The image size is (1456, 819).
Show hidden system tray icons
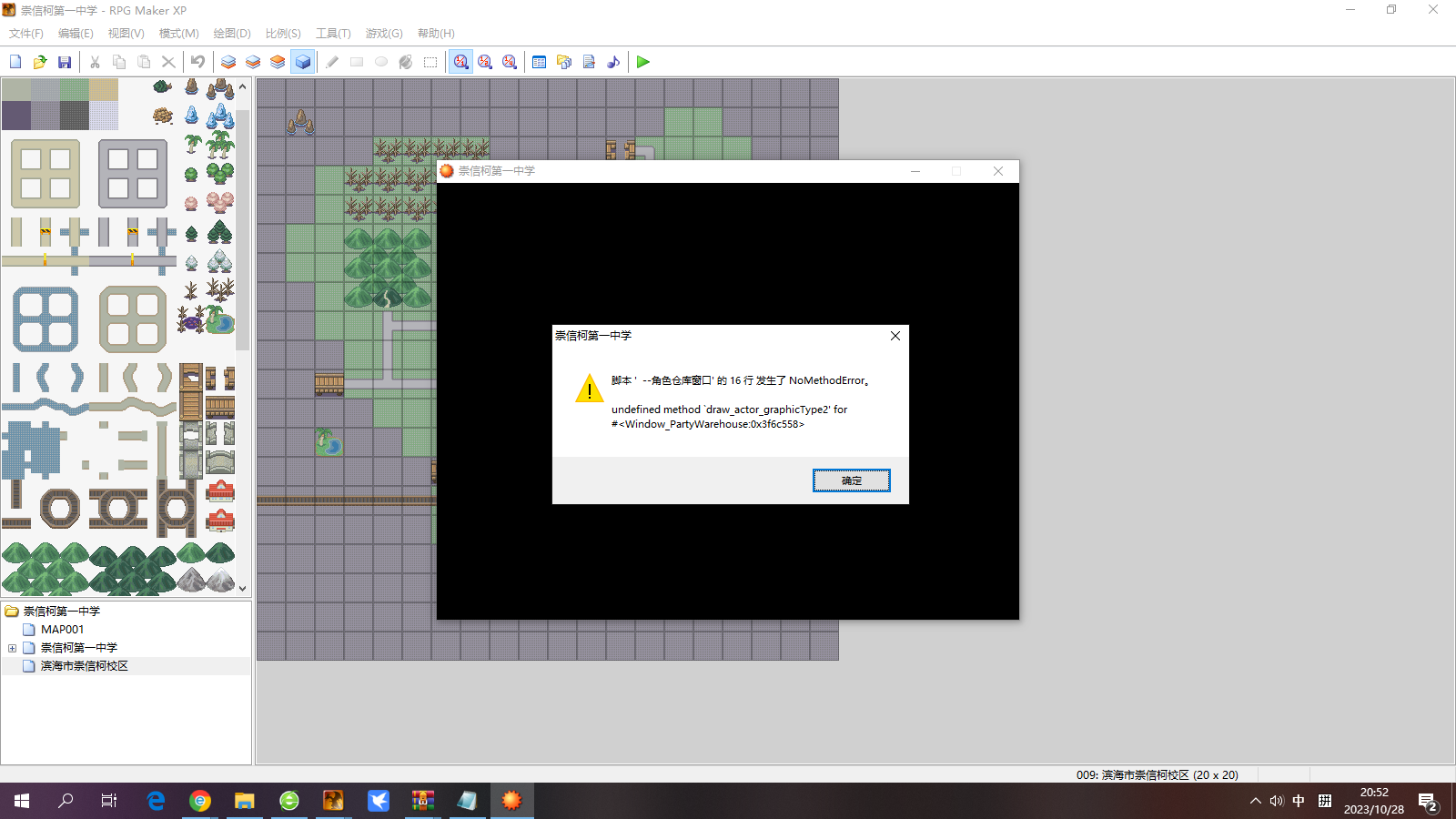point(1256,802)
